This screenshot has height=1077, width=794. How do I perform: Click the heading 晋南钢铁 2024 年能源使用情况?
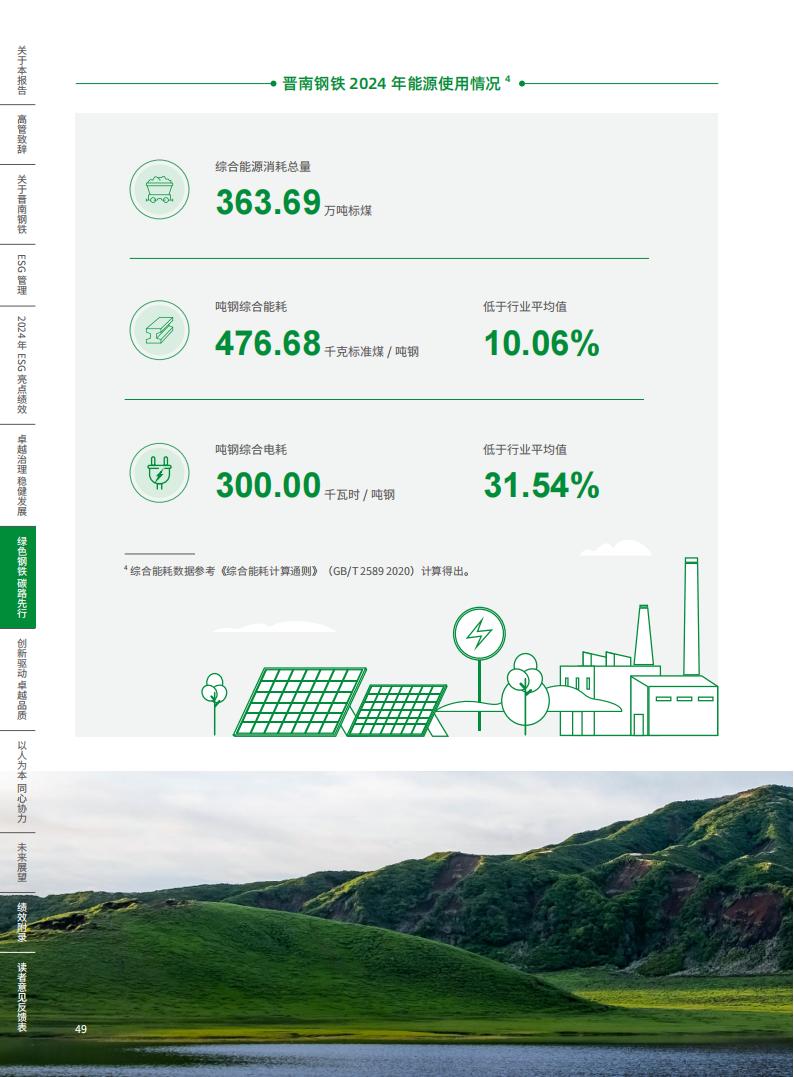click(392, 84)
